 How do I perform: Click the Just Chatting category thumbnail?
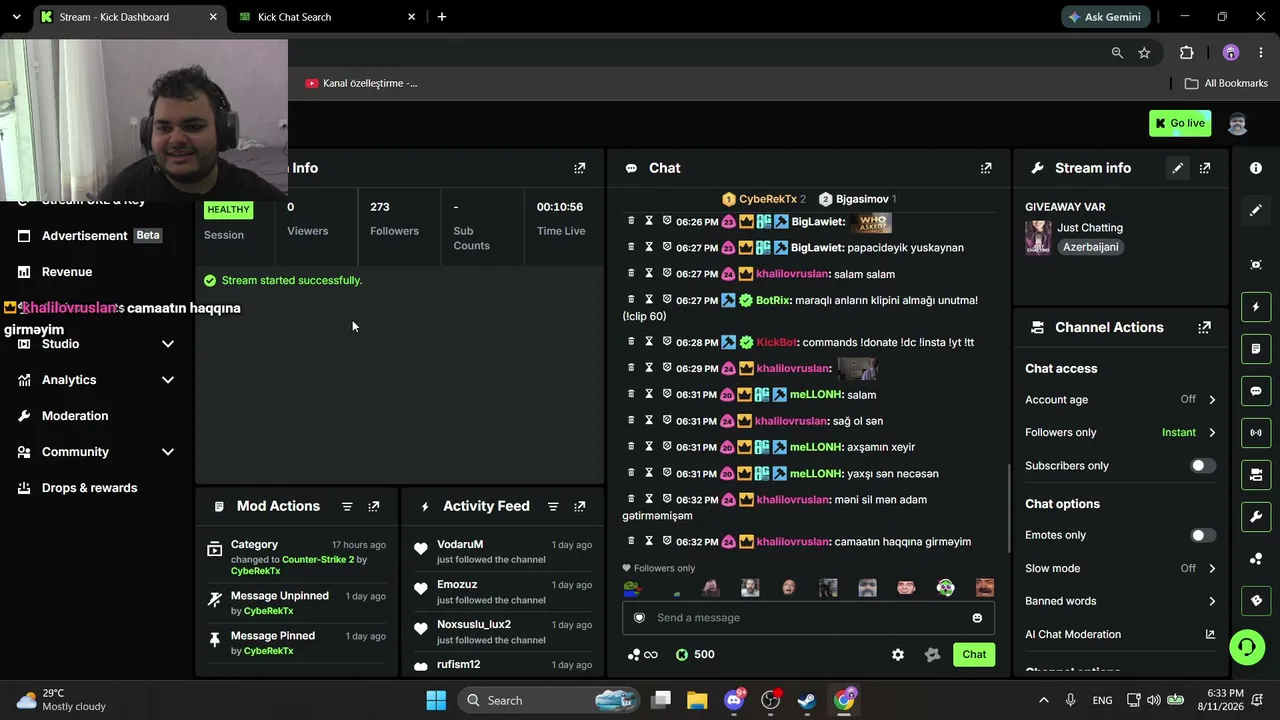tap(1038, 238)
